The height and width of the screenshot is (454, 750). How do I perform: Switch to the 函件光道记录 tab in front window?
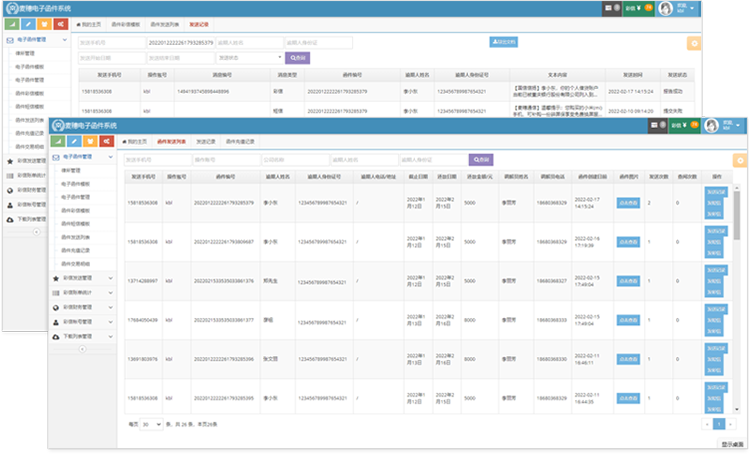tap(240, 141)
